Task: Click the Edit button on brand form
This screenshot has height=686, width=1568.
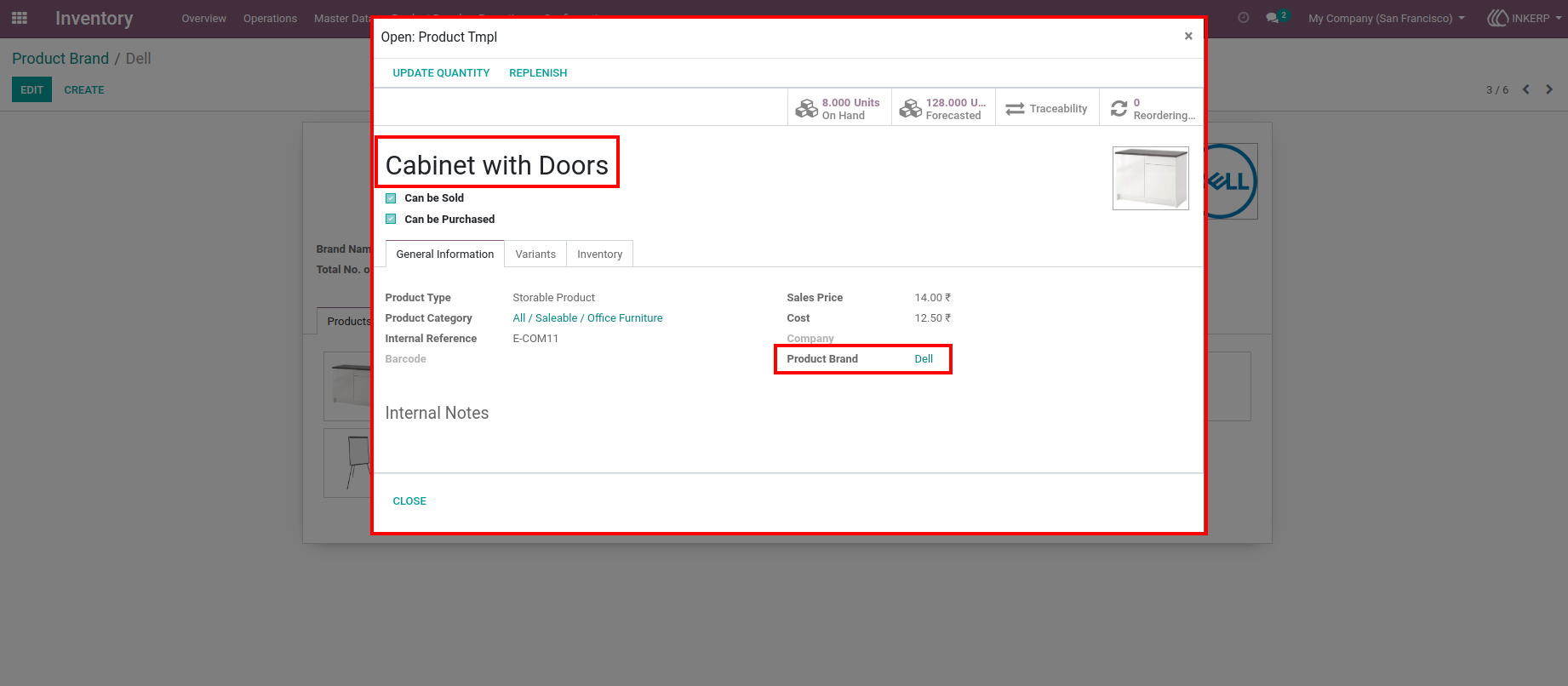Action: tap(31, 89)
